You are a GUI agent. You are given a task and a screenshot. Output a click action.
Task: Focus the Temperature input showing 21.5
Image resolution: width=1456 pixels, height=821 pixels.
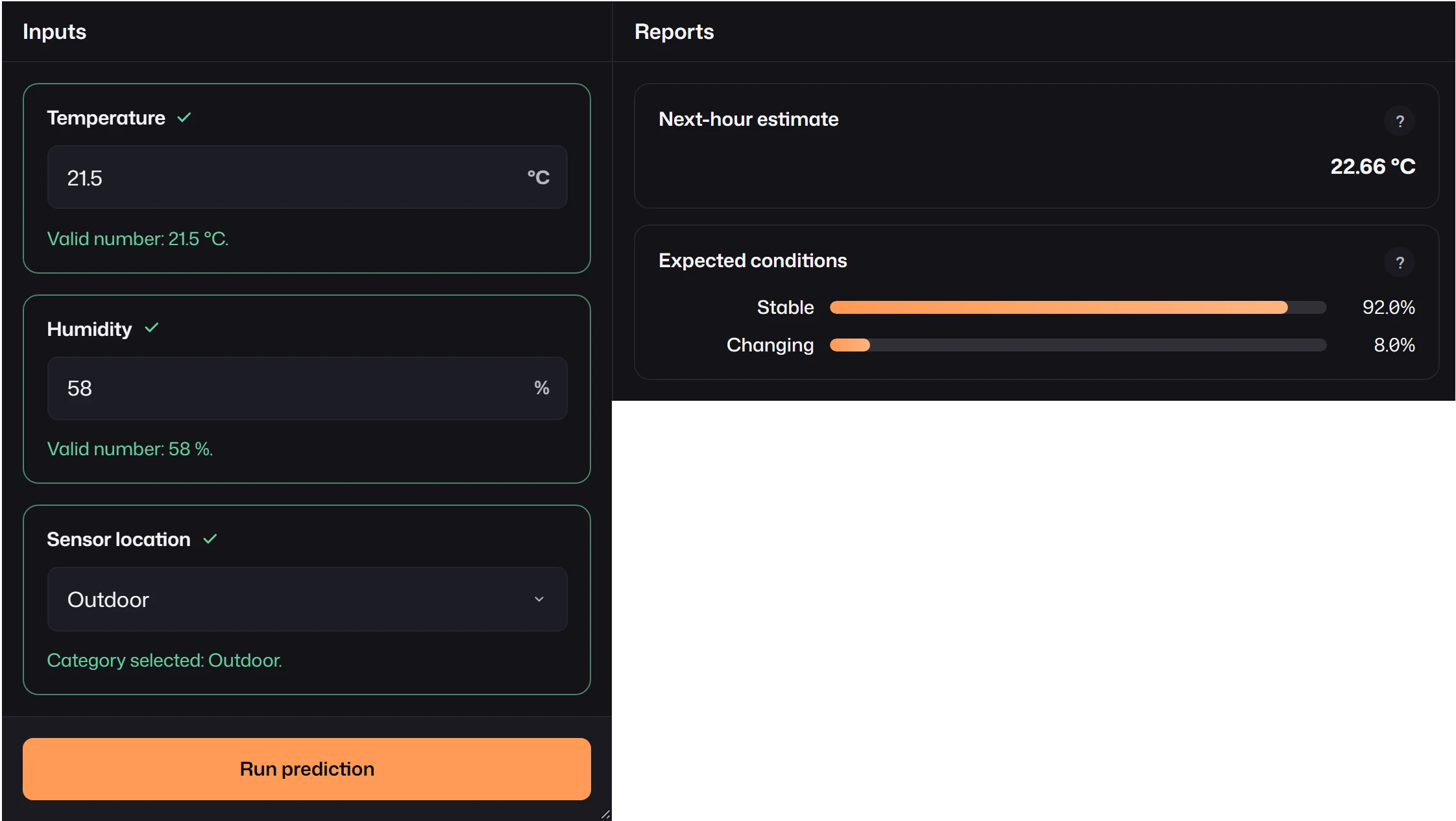coord(307,177)
